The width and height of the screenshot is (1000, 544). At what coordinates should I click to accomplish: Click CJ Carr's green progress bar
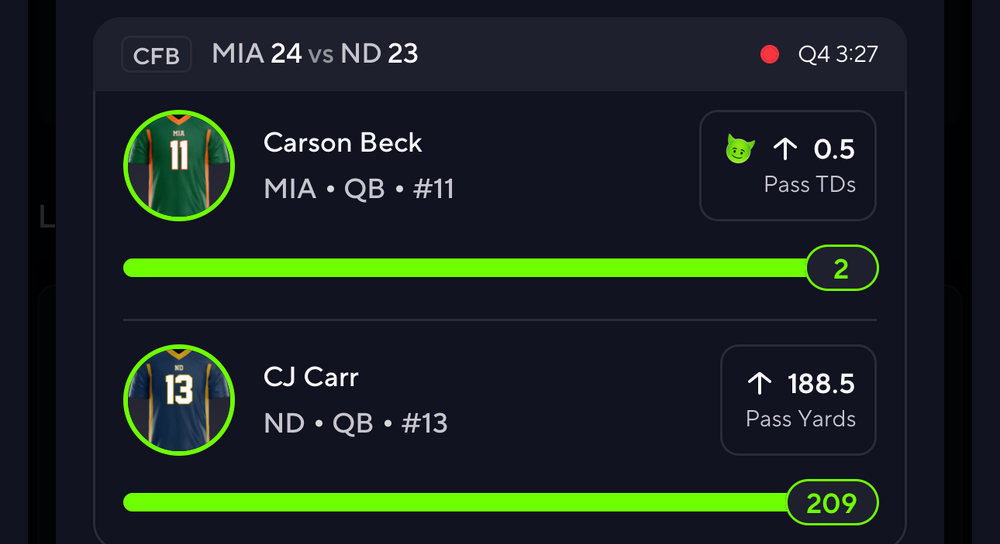pyautogui.click(x=455, y=502)
